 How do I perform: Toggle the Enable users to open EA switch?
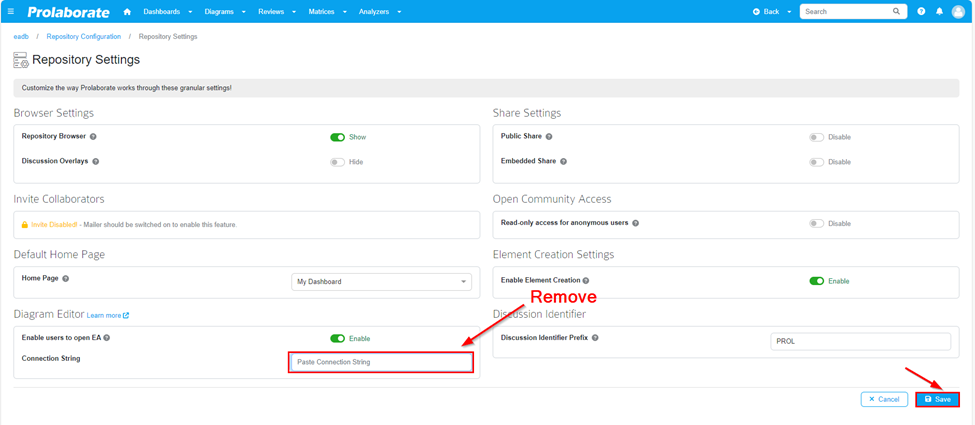(337, 339)
